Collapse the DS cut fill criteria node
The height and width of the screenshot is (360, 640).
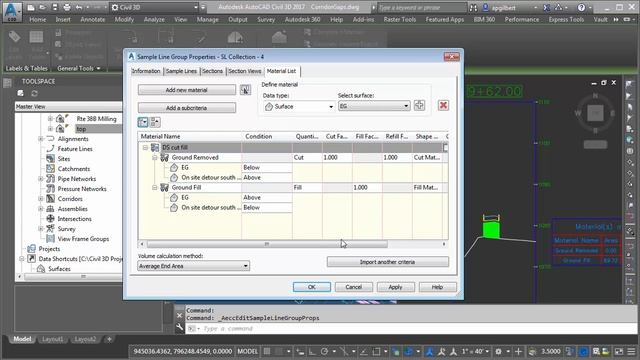click(145, 147)
